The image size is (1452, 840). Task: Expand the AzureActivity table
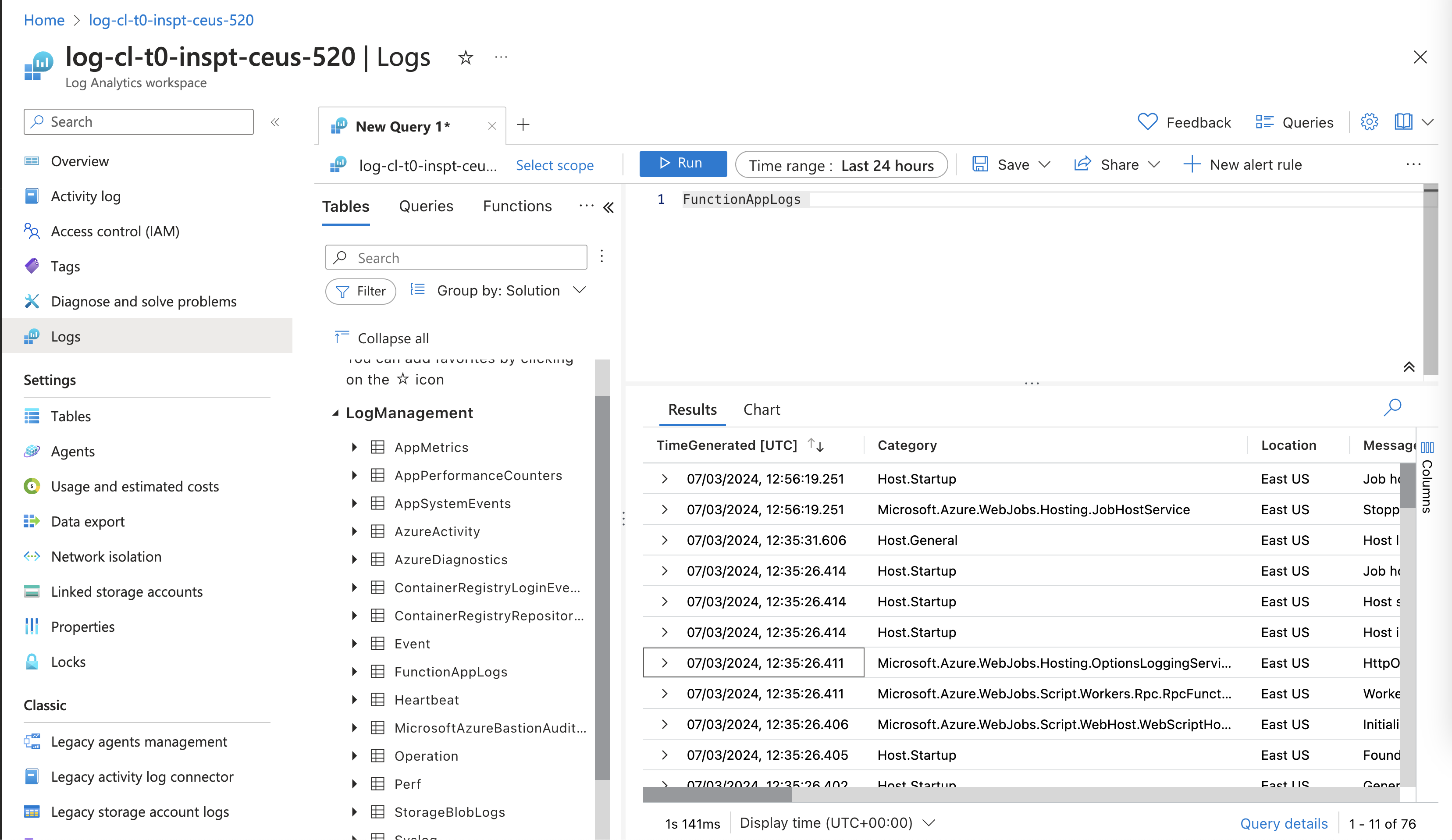354,531
